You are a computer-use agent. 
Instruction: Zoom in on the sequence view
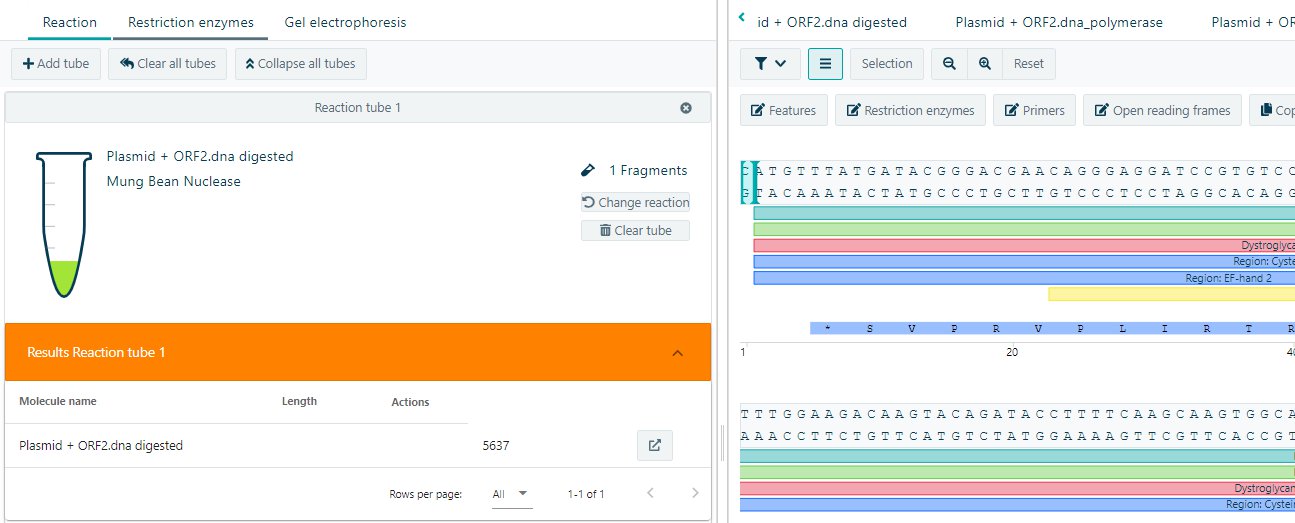point(985,64)
